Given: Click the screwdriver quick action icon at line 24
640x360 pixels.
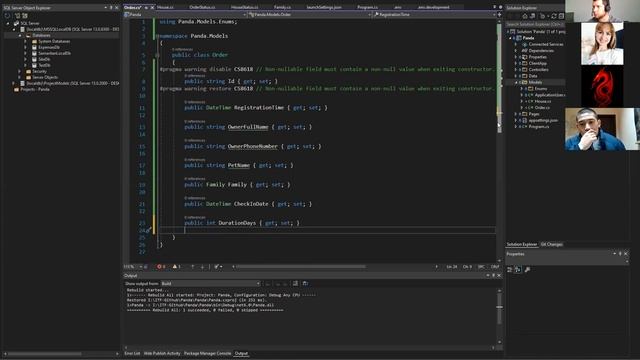Looking at the screenshot, I should (x=149, y=231).
